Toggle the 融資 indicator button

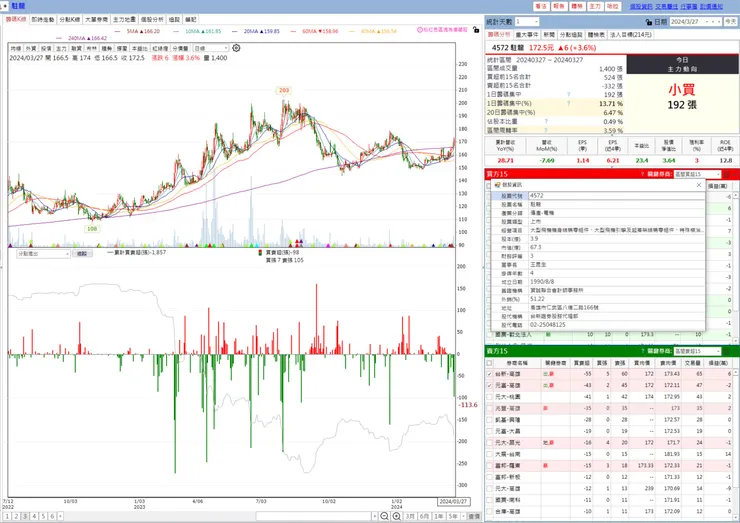point(76,48)
